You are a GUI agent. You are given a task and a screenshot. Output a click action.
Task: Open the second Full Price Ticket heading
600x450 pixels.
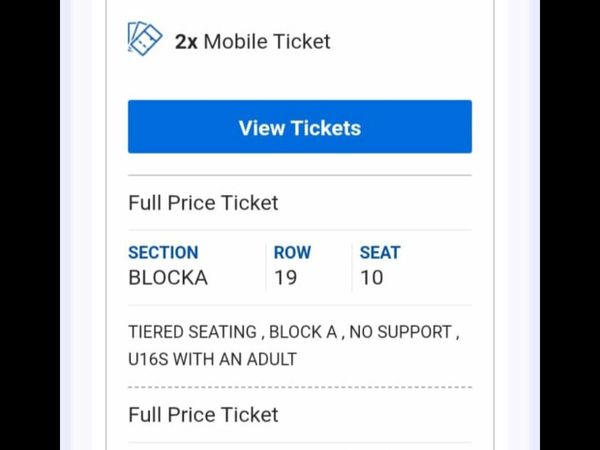(x=203, y=415)
